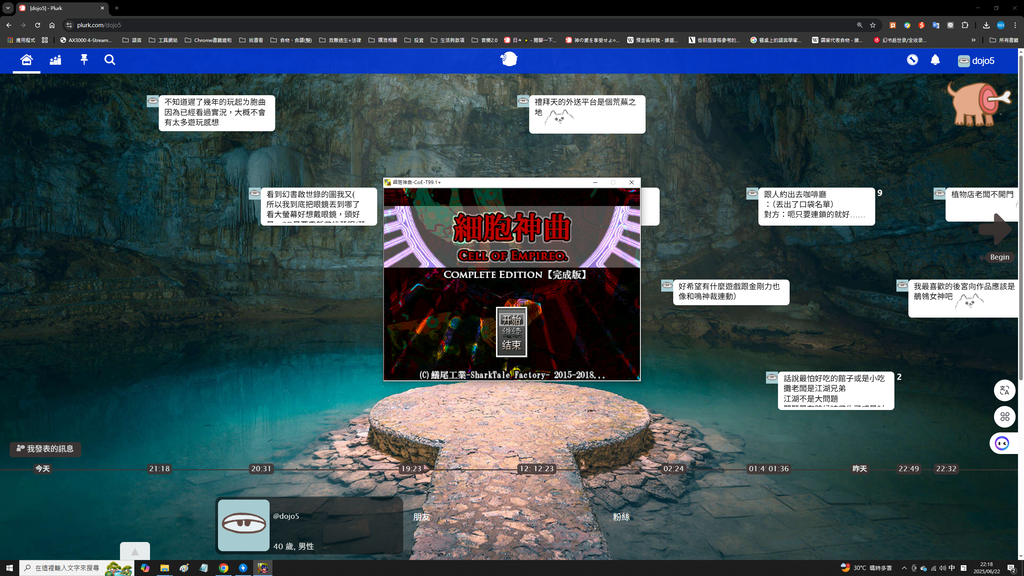The width and height of the screenshot is (1024, 576).
Task: Open the compass/explore icon in header
Action: [x=912, y=60]
